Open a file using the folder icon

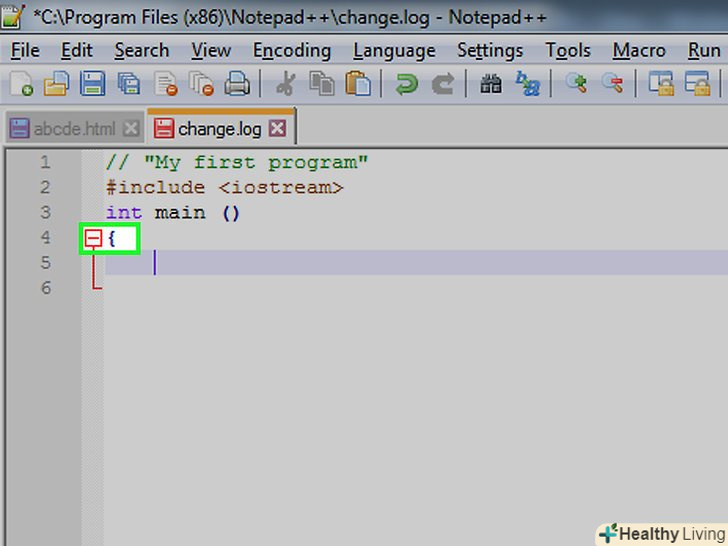tap(57, 84)
